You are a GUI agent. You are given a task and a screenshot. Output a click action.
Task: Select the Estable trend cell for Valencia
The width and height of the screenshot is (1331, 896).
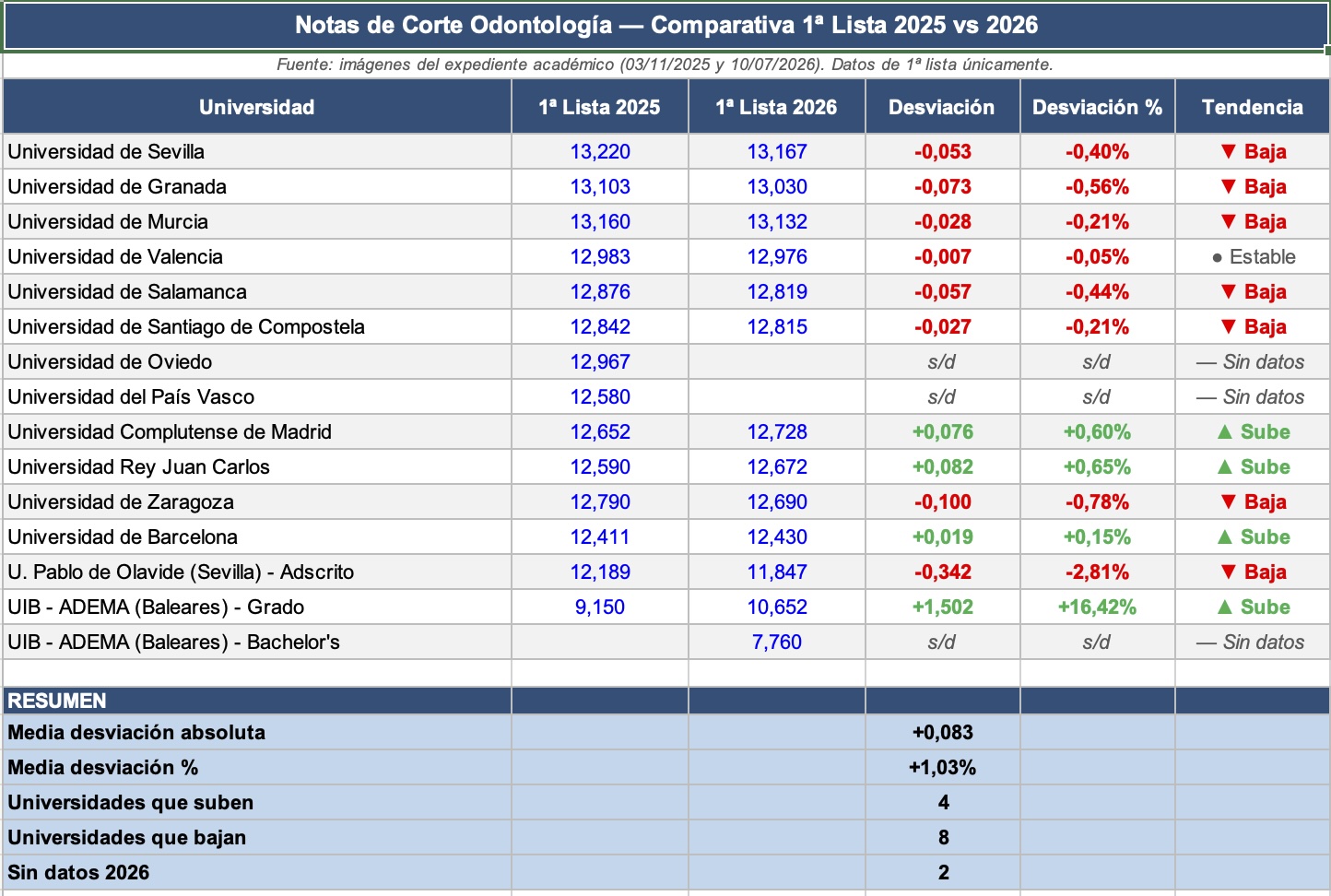1252,256
